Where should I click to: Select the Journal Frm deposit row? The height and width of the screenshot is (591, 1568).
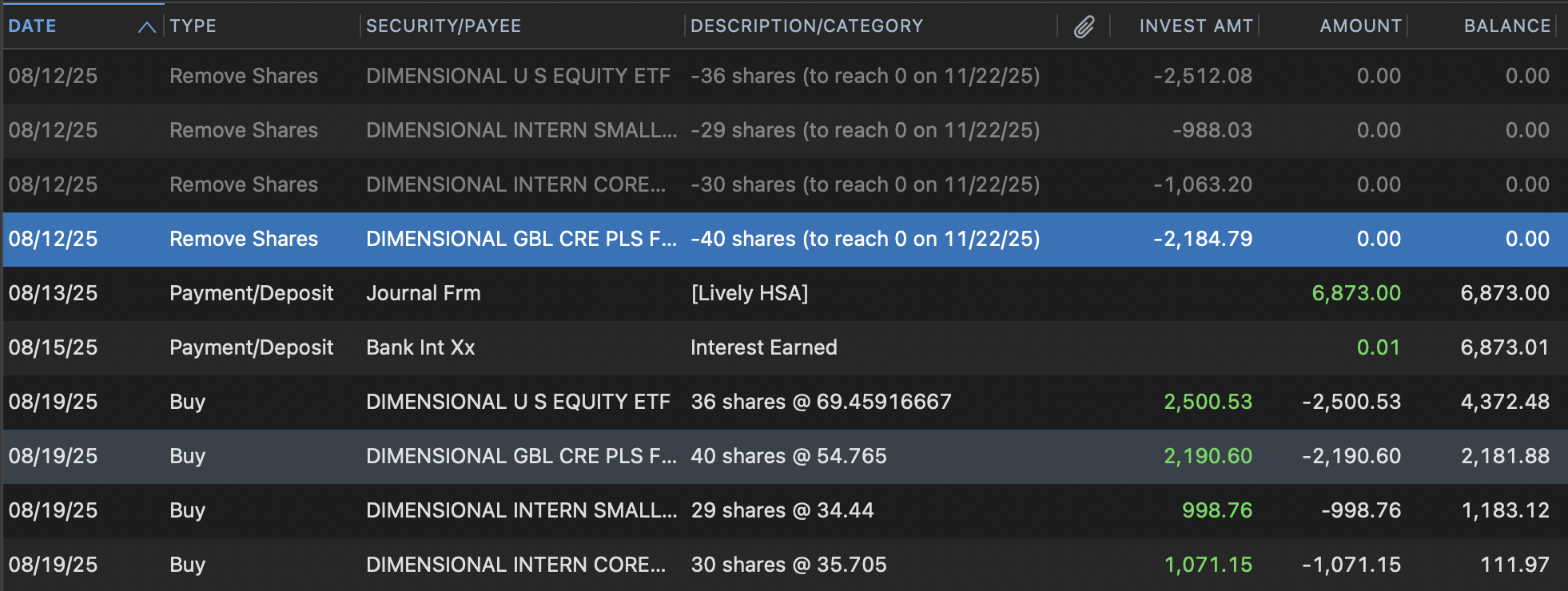pos(784,293)
